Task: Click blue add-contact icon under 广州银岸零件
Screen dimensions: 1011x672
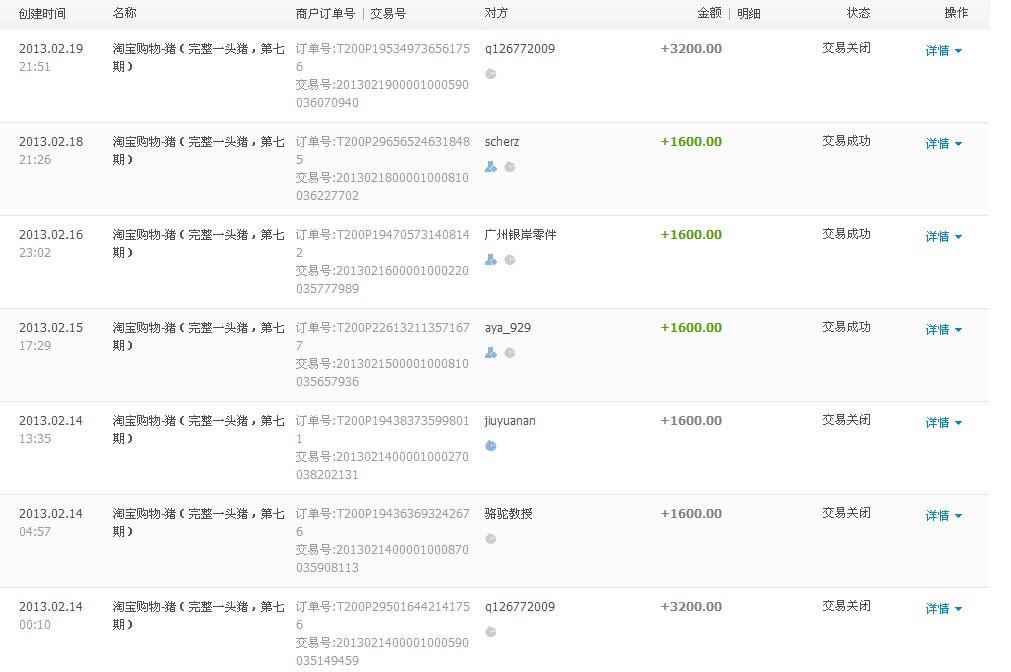Action: (x=490, y=260)
